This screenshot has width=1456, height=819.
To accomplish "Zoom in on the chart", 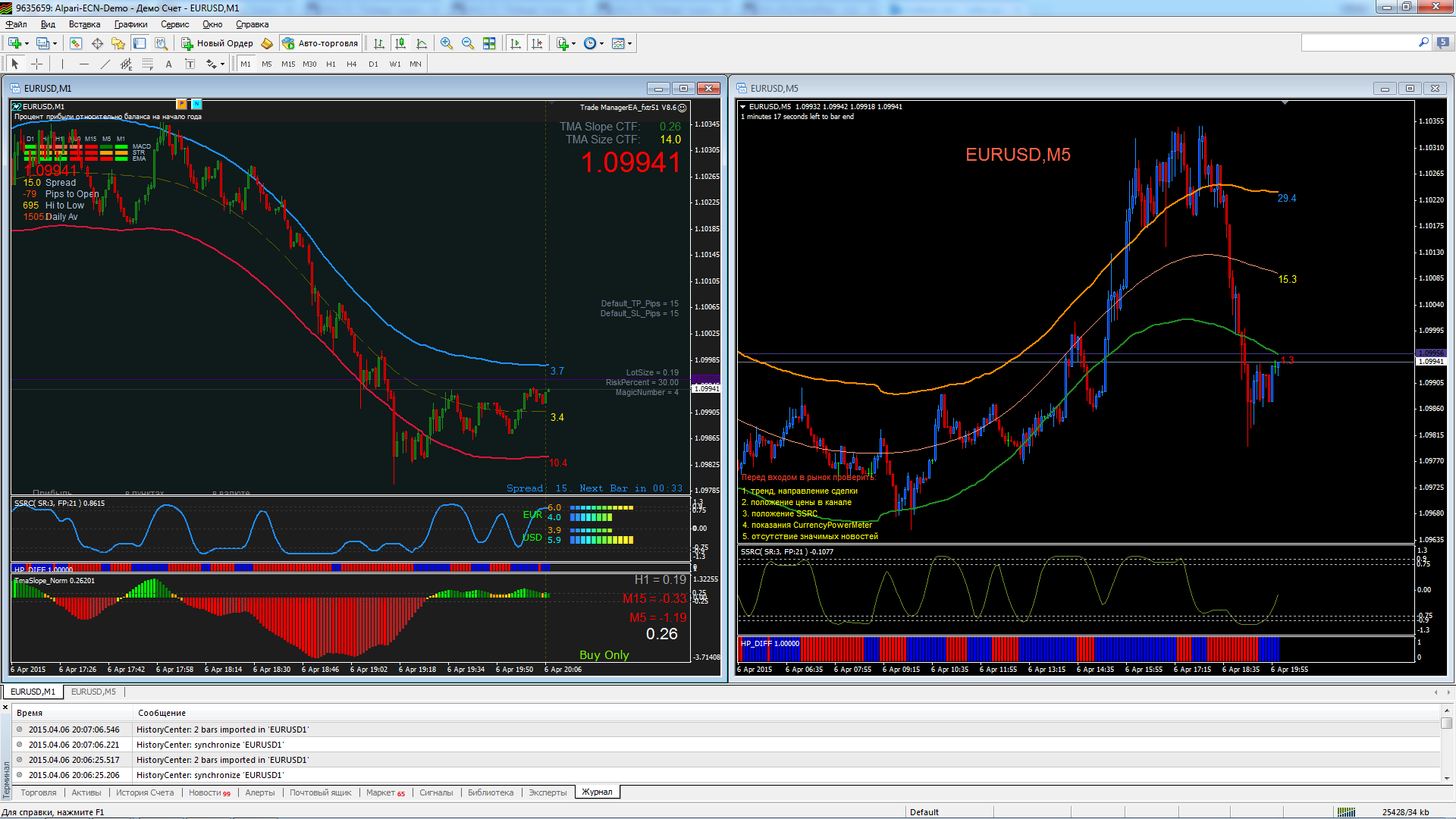I will pos(447,43).
